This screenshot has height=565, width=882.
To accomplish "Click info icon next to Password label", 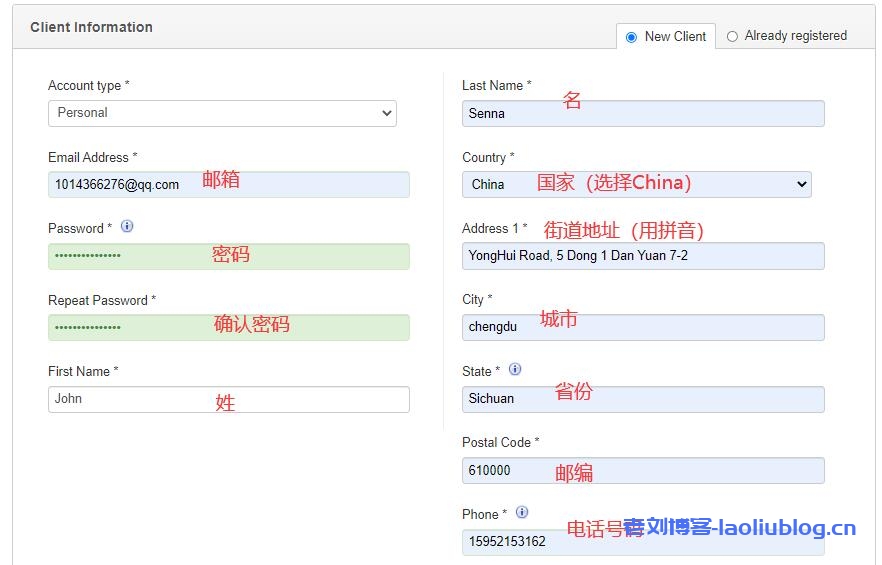I will 127,227.
